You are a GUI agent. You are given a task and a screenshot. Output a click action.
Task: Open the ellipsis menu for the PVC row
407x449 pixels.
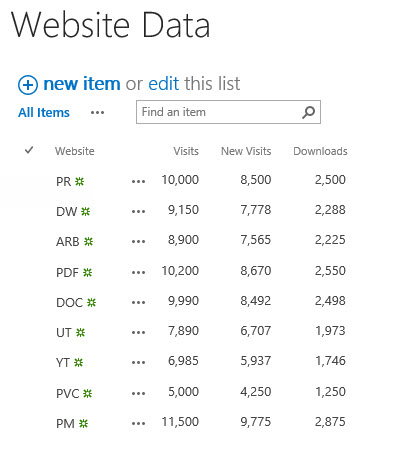click(x=138, y=393)
